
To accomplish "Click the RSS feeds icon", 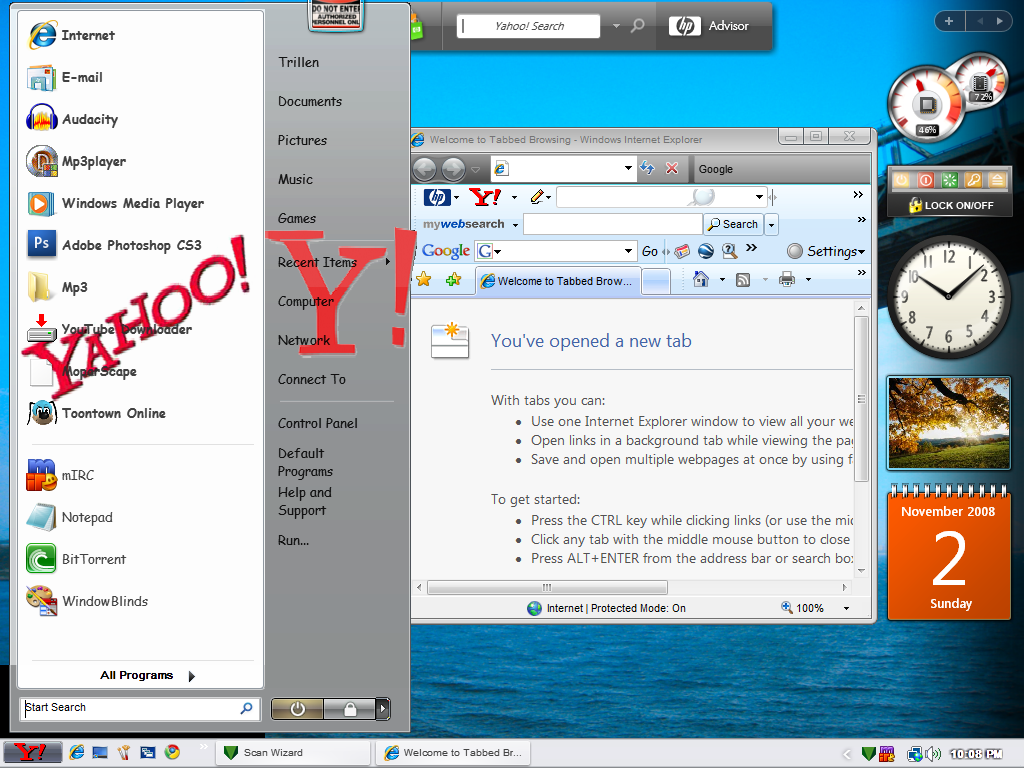I will 743,280.
